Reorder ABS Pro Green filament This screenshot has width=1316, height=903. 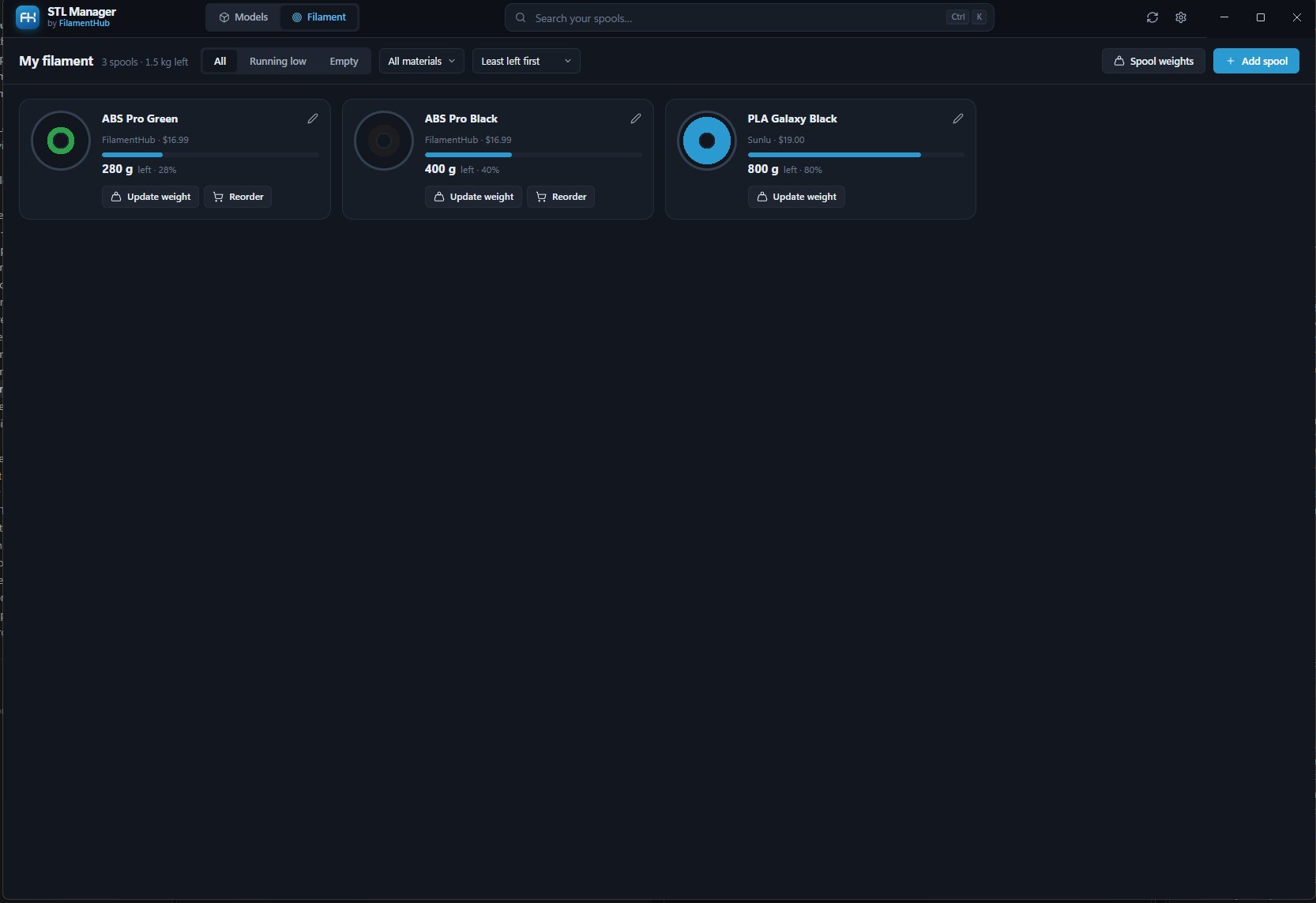pyautogui.click(x=238, y=197)
